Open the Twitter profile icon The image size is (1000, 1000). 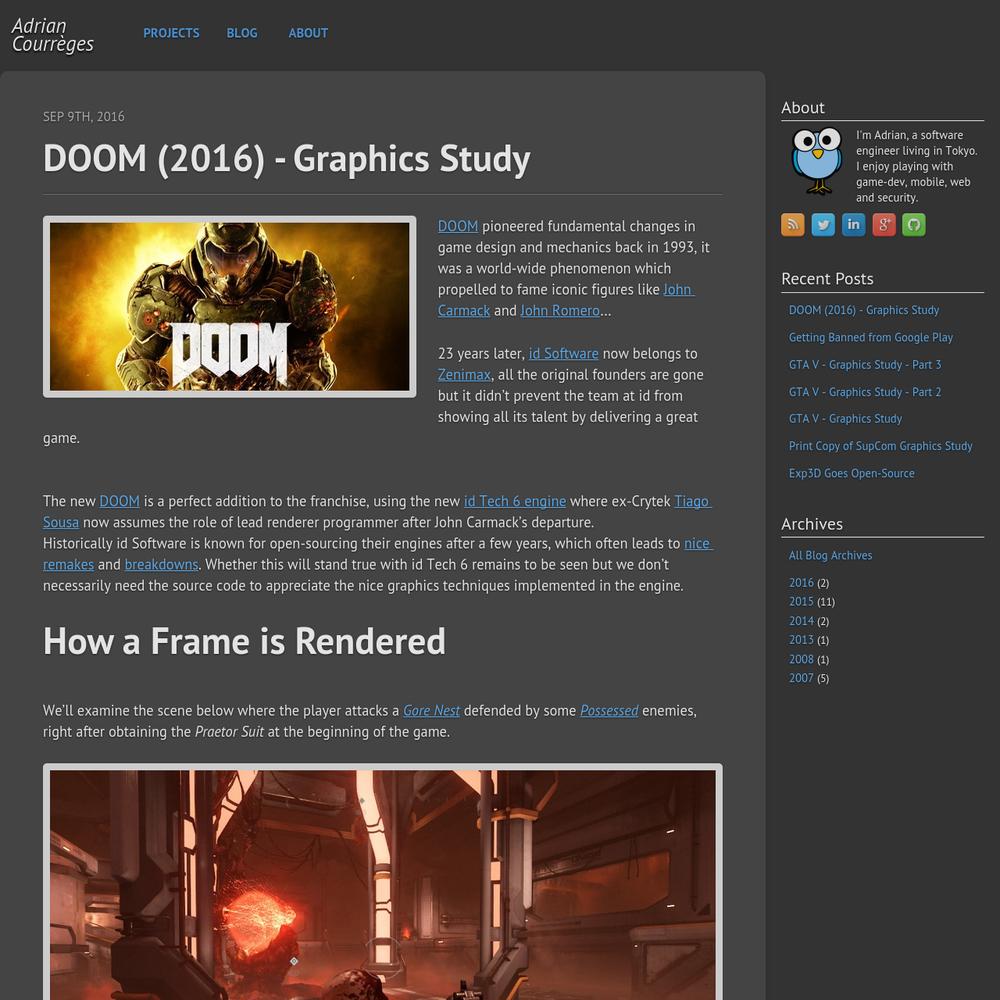point(823,224)
